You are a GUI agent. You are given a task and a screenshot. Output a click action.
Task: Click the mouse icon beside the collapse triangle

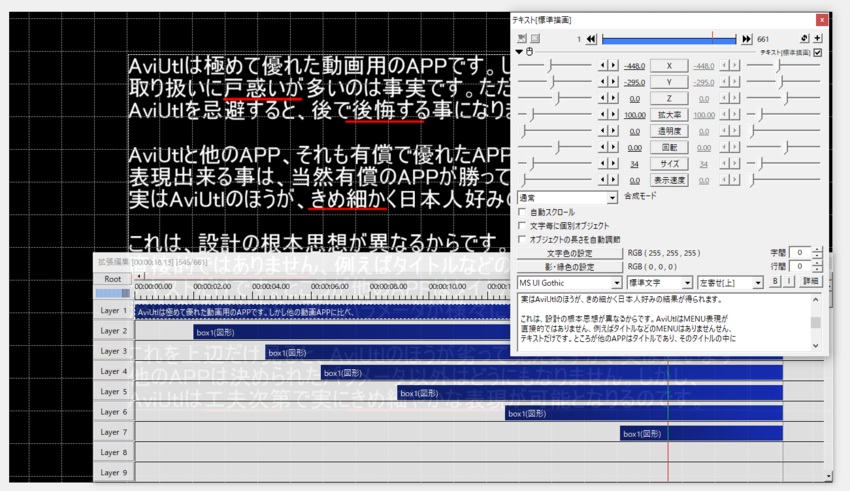(x=530, y=51)
